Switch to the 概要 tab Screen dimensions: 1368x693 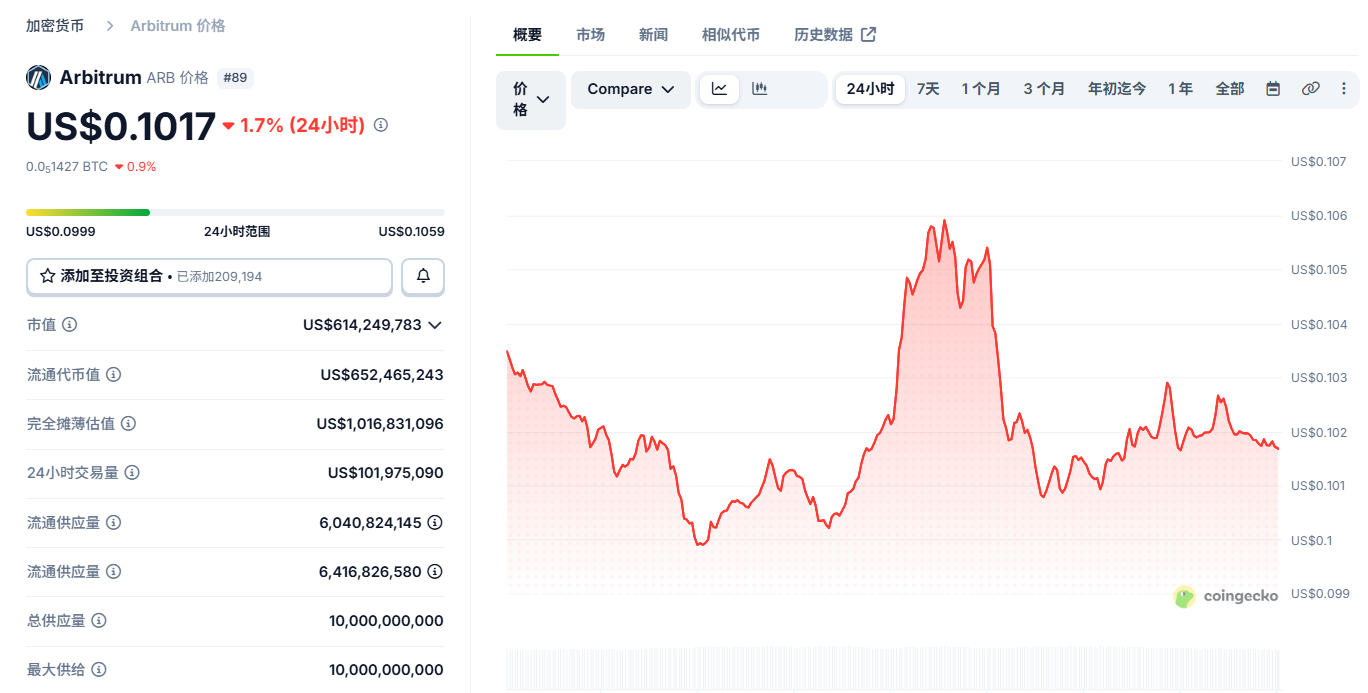(527, 35)
